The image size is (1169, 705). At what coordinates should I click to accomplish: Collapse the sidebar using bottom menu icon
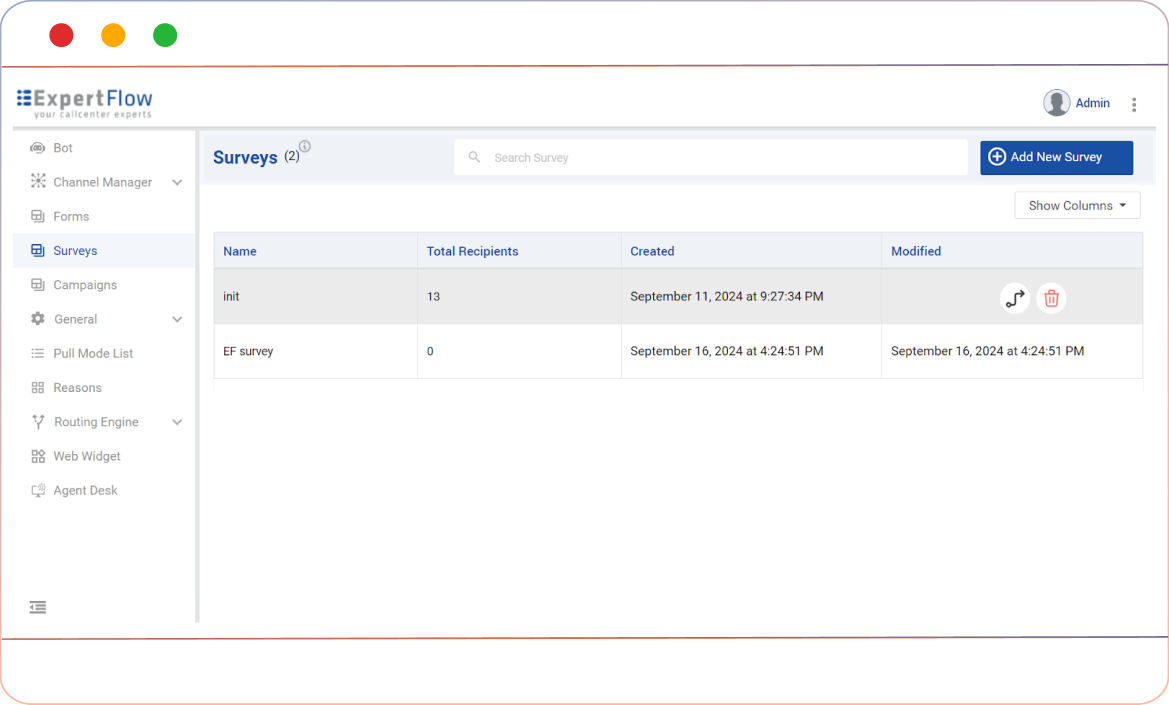click(x=38, y=607)
